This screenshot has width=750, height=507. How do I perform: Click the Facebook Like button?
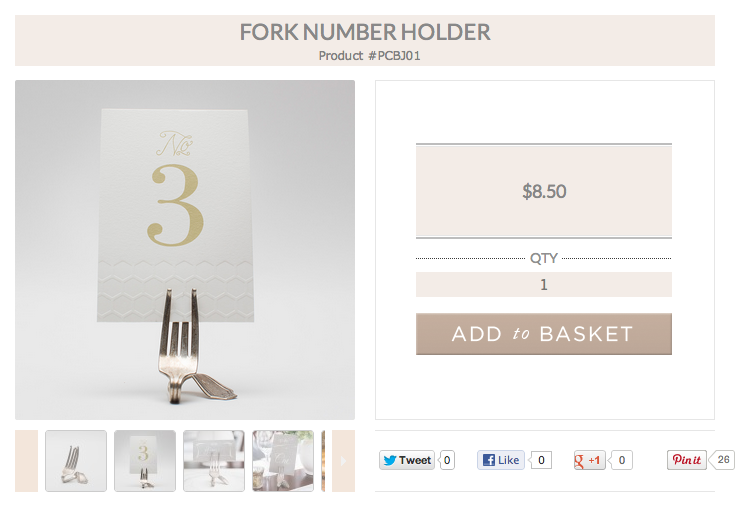501,460
